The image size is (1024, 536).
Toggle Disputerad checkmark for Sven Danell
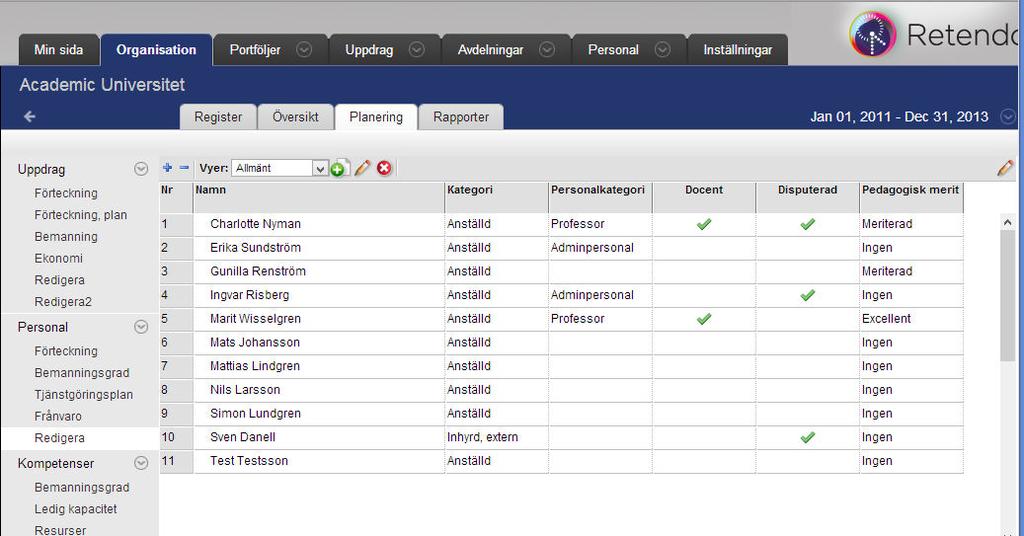click(807, 437)
